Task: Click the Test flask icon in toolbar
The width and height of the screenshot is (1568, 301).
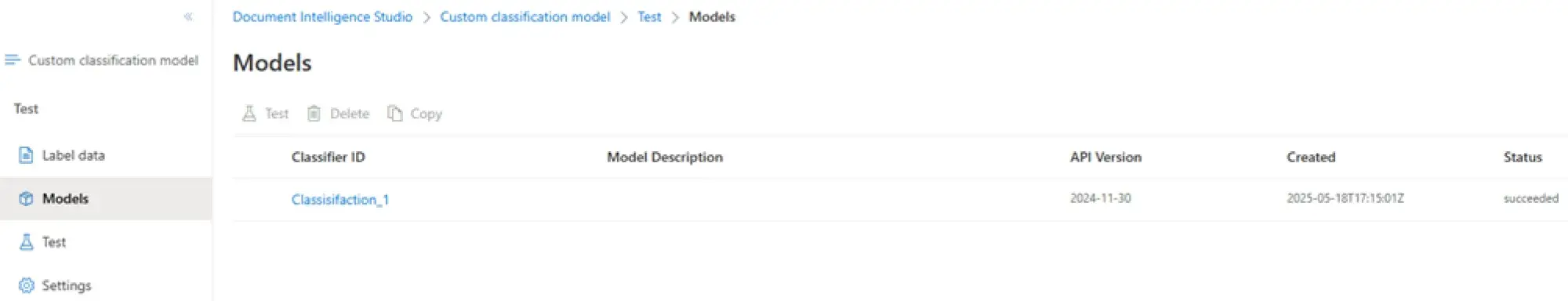Action: coord(249,114)
